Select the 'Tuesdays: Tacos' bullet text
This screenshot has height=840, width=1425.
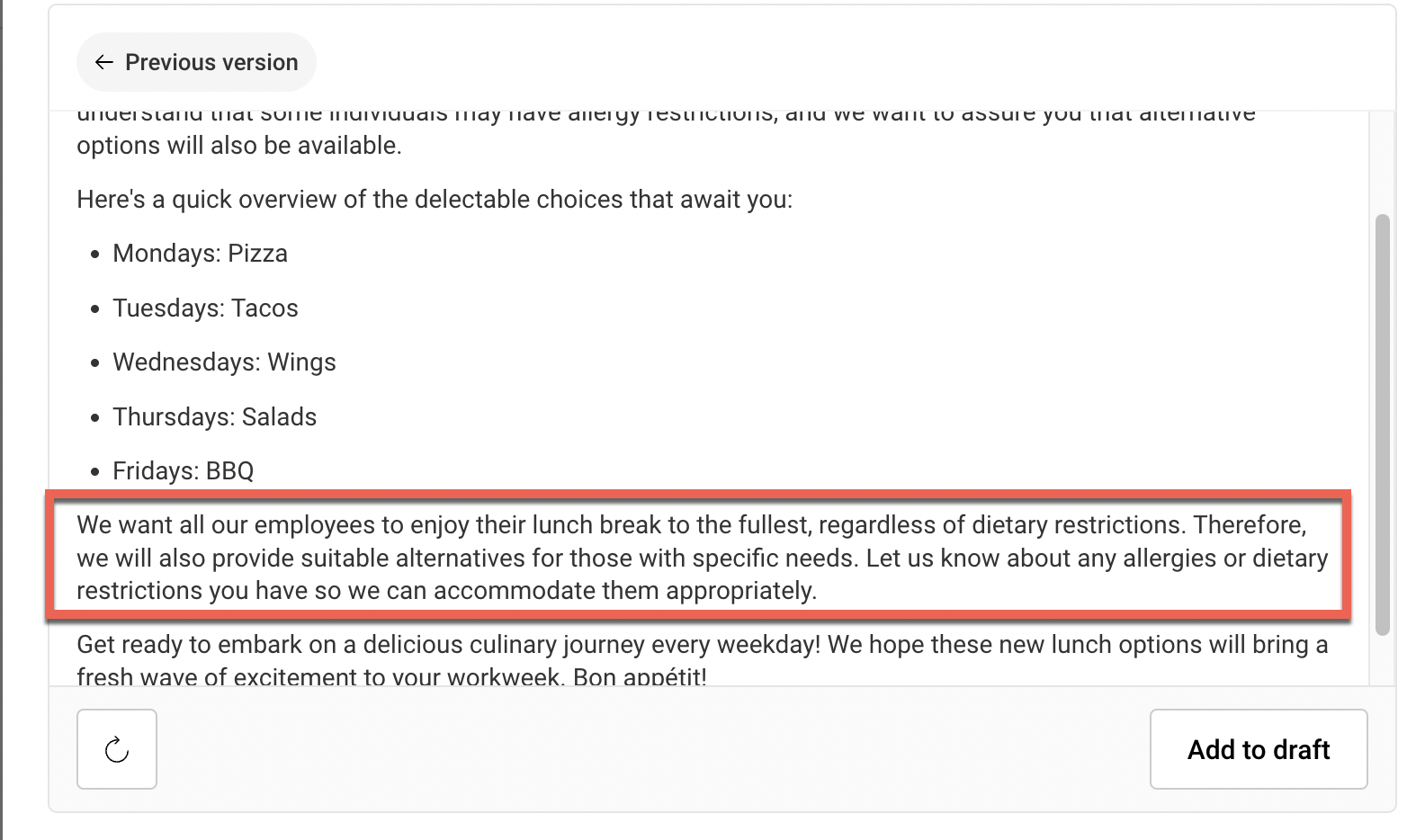point(205,308)
